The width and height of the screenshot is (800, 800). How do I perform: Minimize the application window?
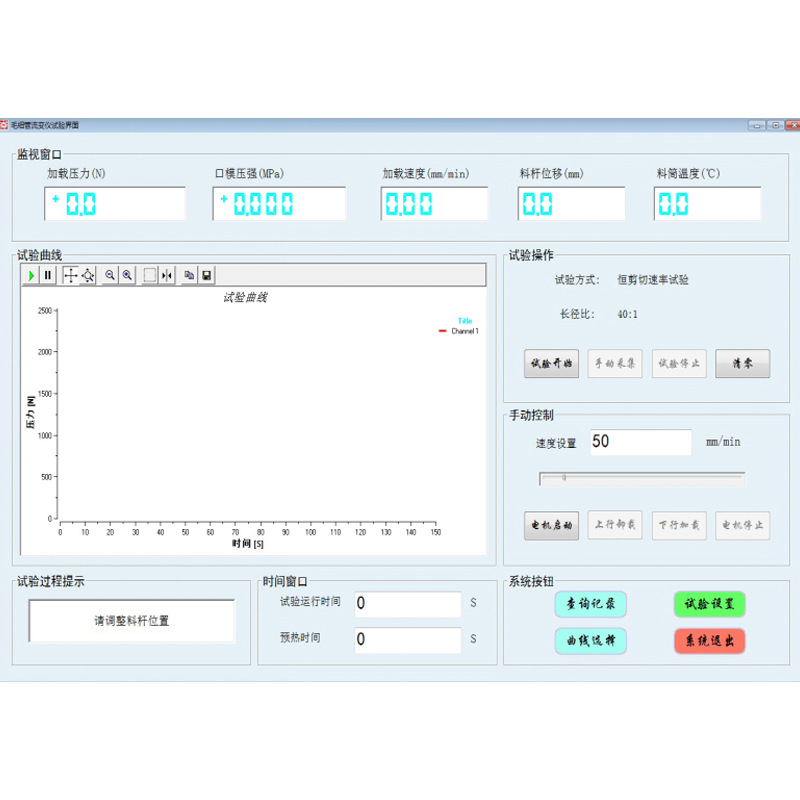pos(757,125)
